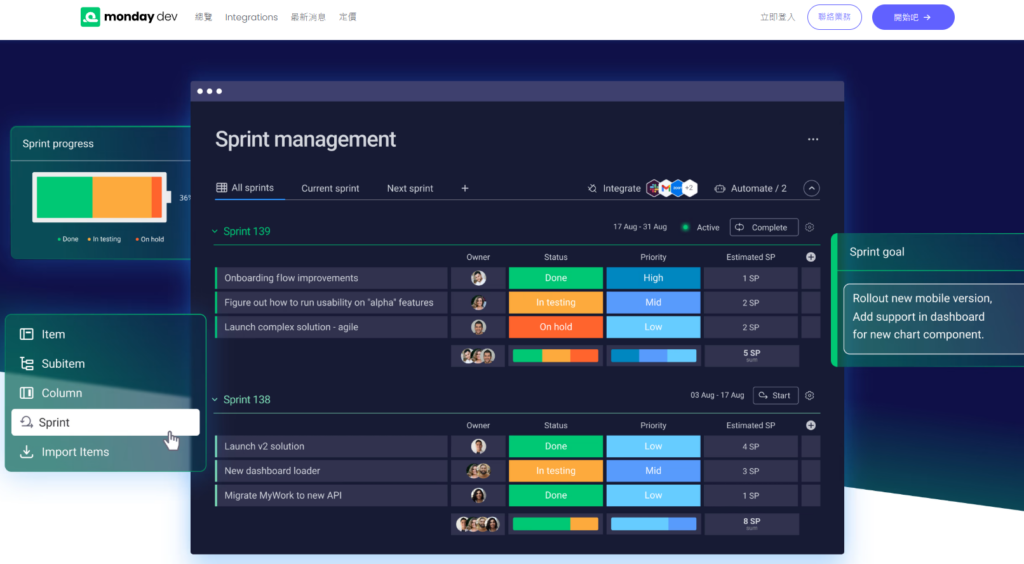The image size is (1024, 564).
Task: Open Sprint 139 settings gear icon
Action: (x=810, y=227)
